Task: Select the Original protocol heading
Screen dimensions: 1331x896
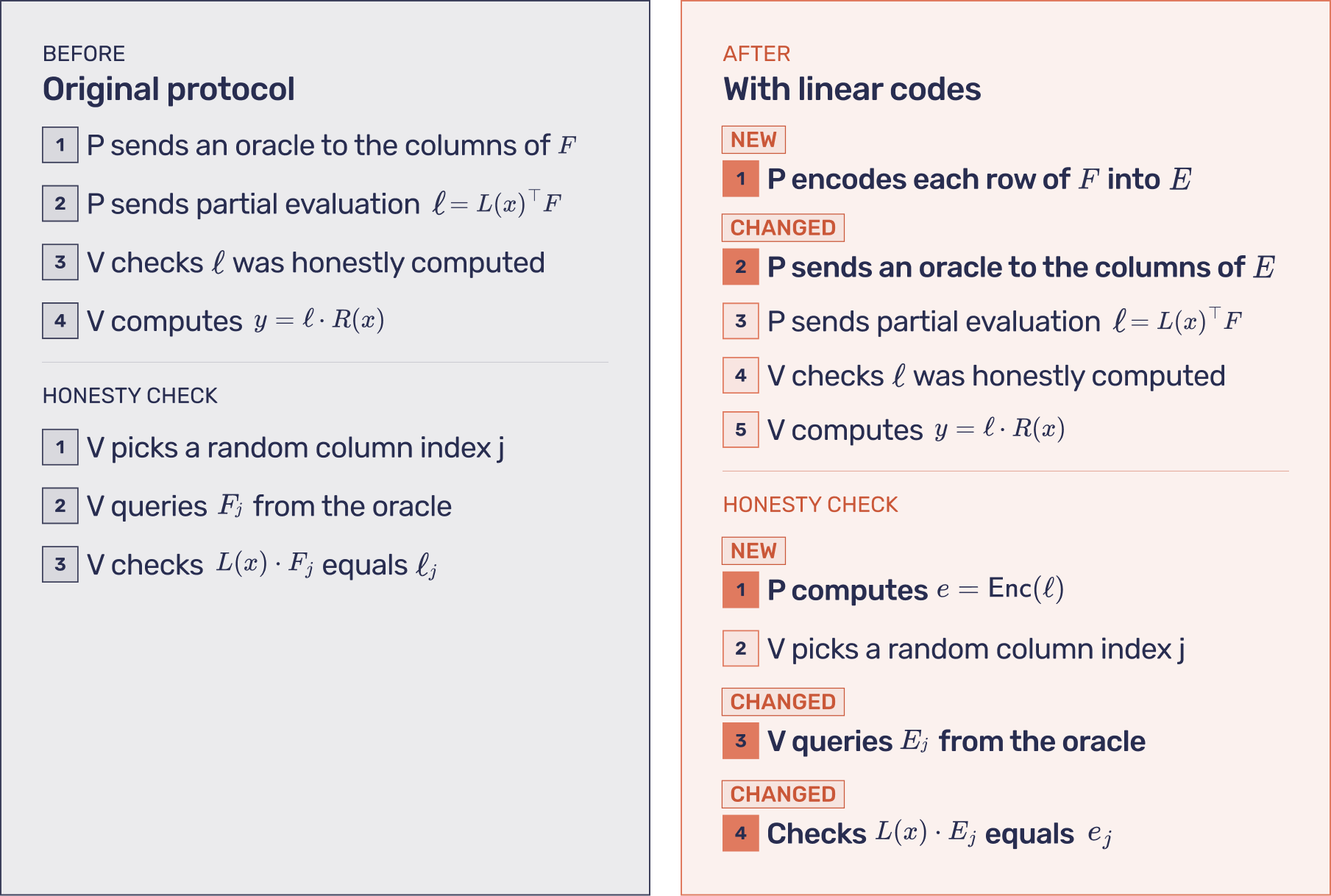Action: point(168,90)
